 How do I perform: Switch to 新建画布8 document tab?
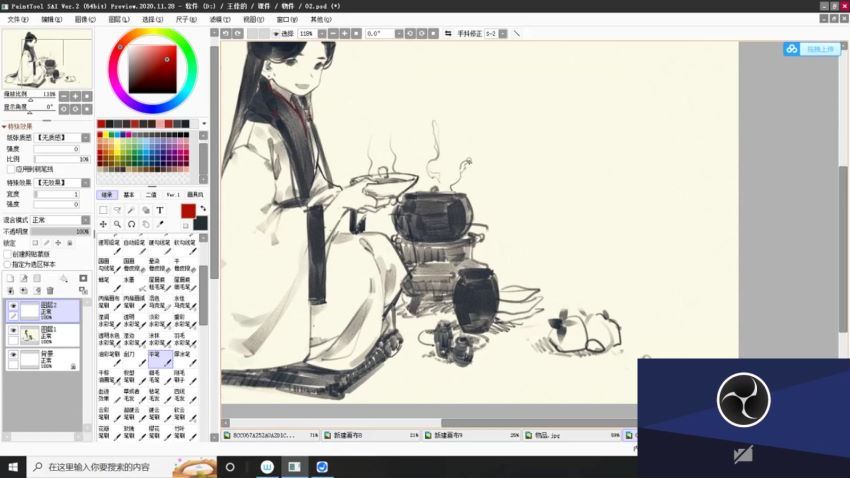tap(371, 435)
